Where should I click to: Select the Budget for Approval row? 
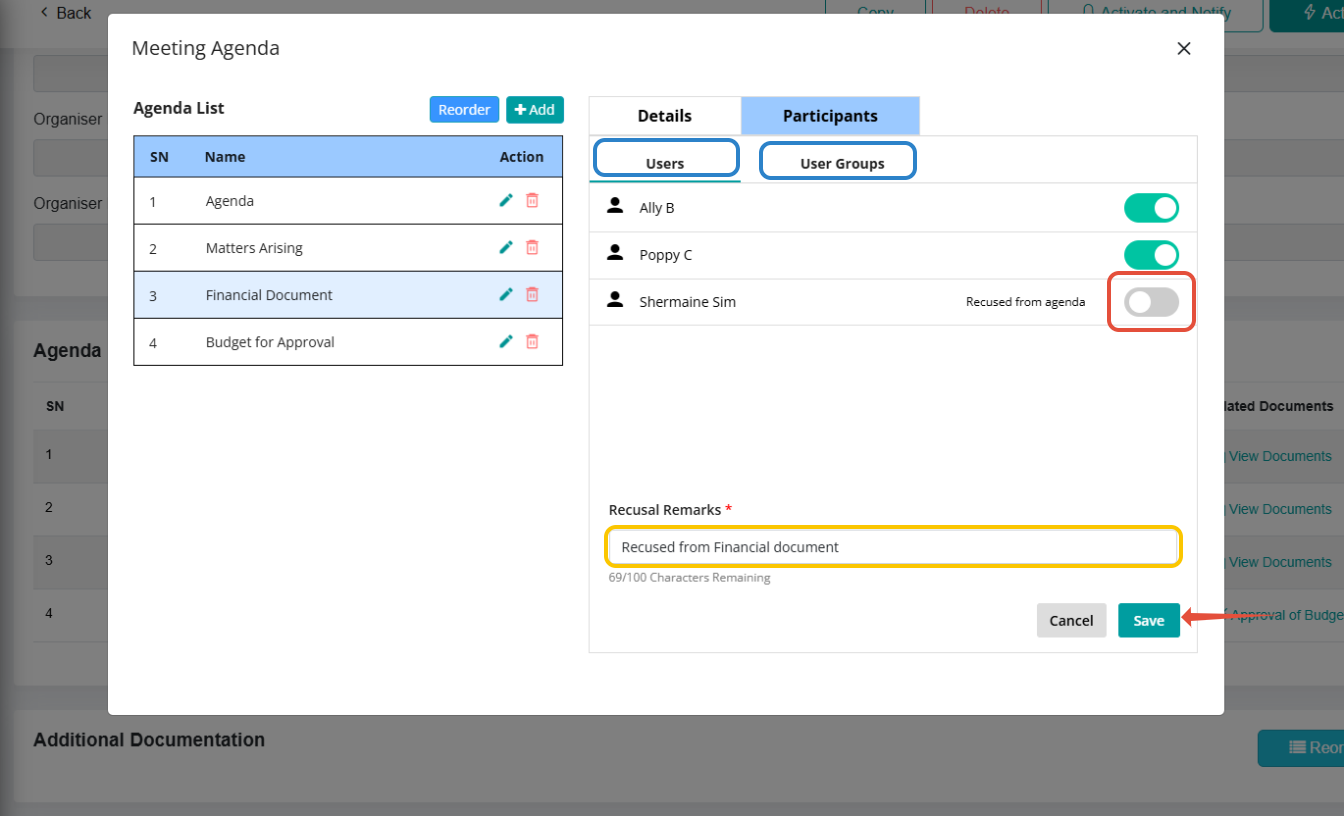tap(348, 342)
